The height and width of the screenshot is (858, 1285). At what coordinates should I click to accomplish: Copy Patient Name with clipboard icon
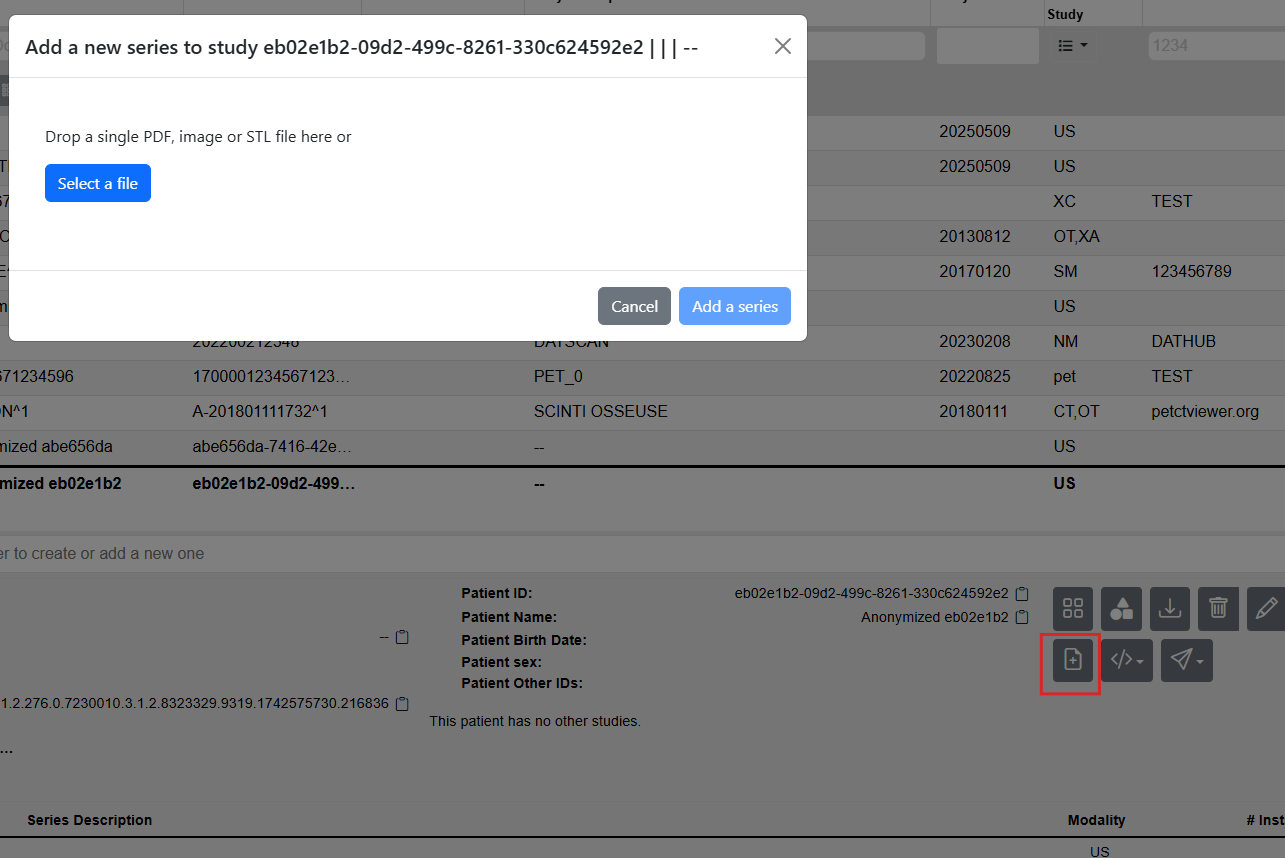tap(1022, 617)
